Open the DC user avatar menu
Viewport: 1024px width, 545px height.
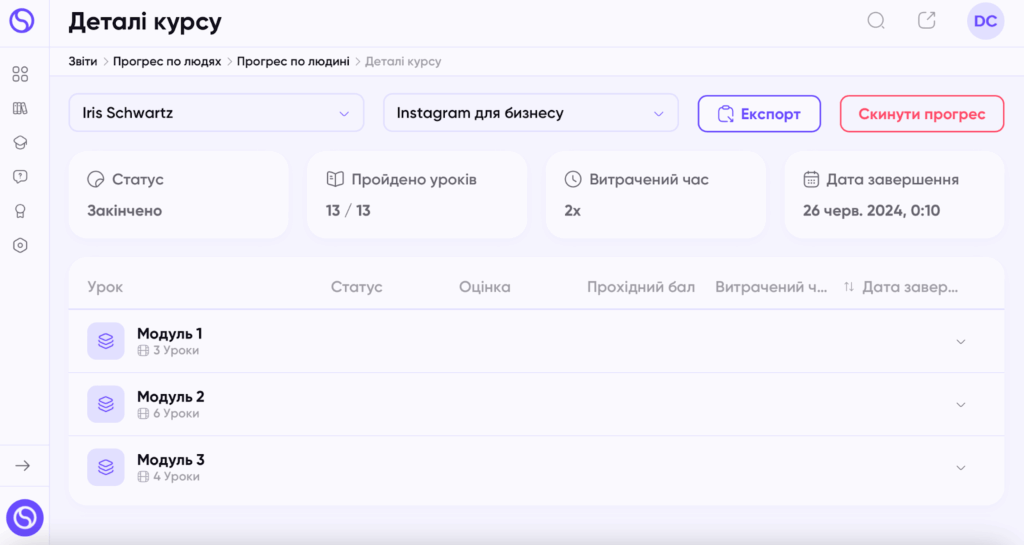click(x=985, y=21)
